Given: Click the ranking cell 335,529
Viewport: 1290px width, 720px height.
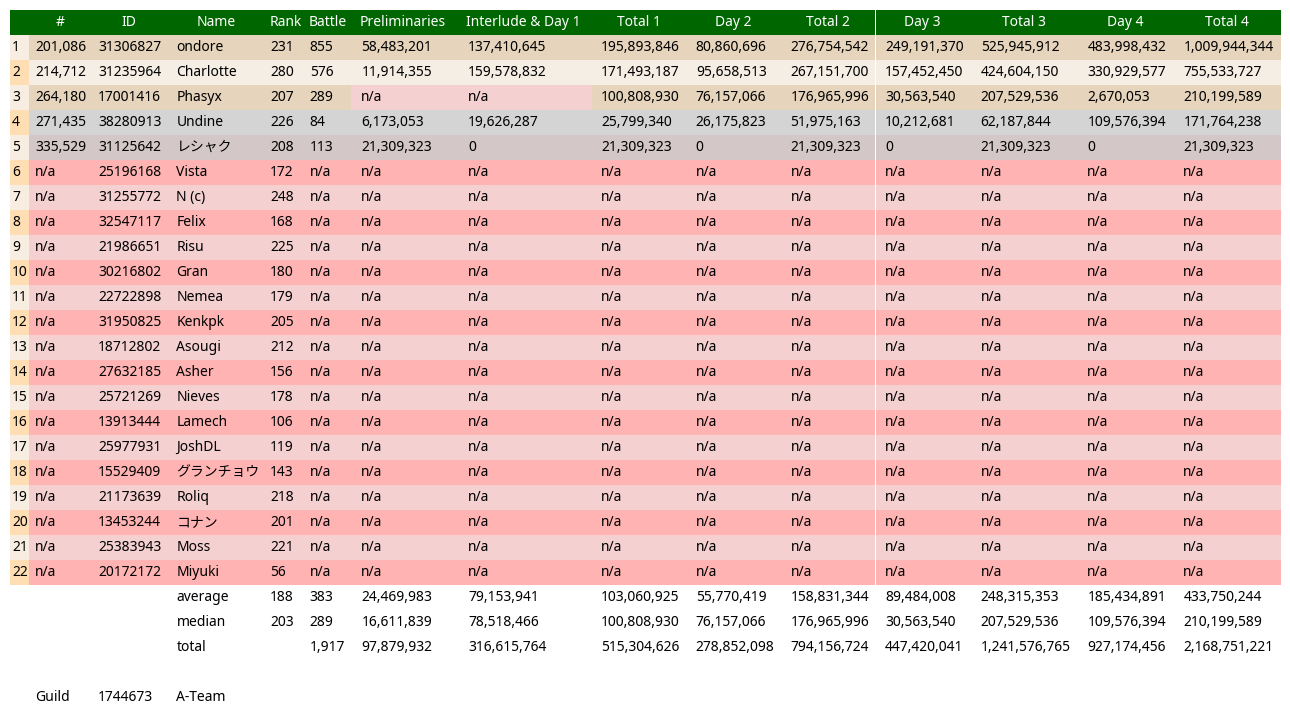Looking at the screenshot, I should 61,146.
